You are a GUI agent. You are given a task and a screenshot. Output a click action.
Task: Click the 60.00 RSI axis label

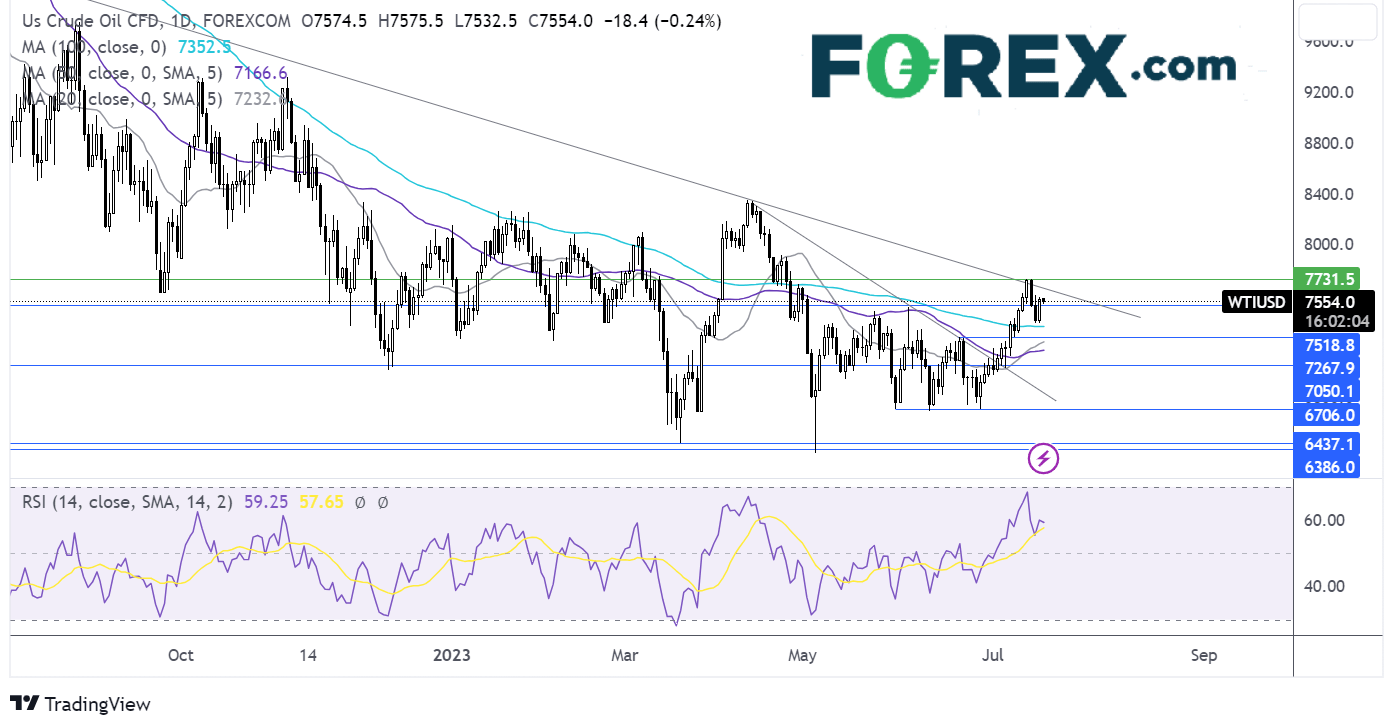(x=1325, y=520)
